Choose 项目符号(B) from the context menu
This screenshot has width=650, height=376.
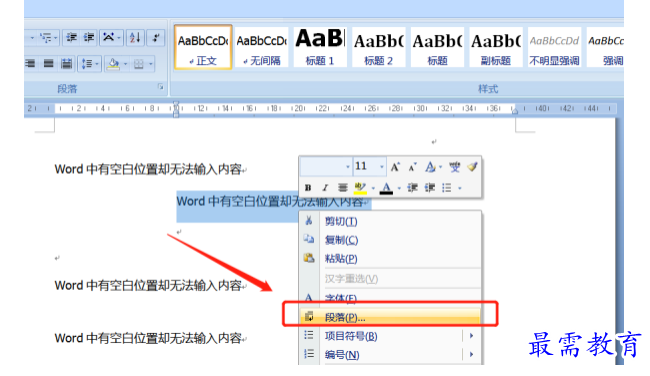(390, 336)
